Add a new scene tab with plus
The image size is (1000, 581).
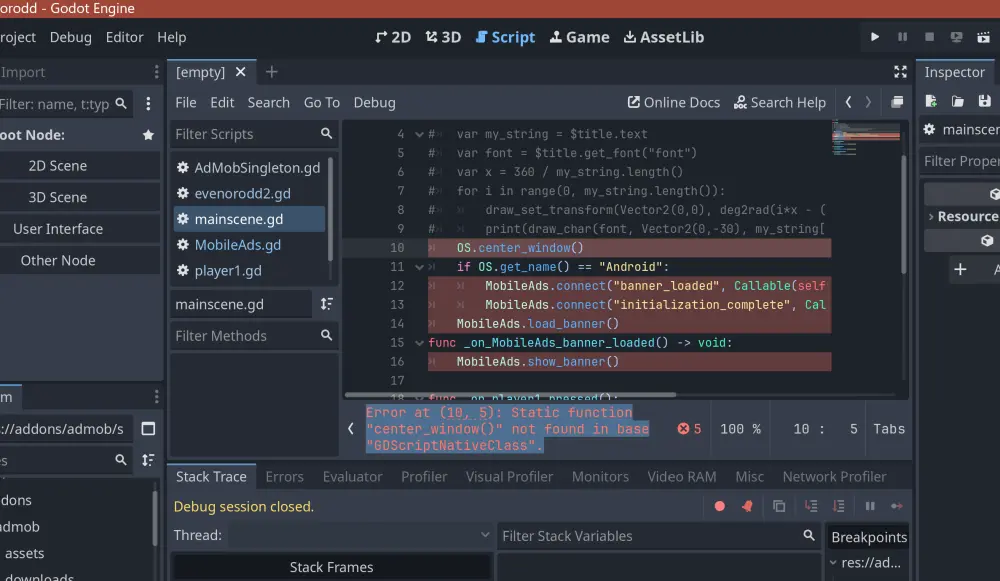tap(272, 72)
